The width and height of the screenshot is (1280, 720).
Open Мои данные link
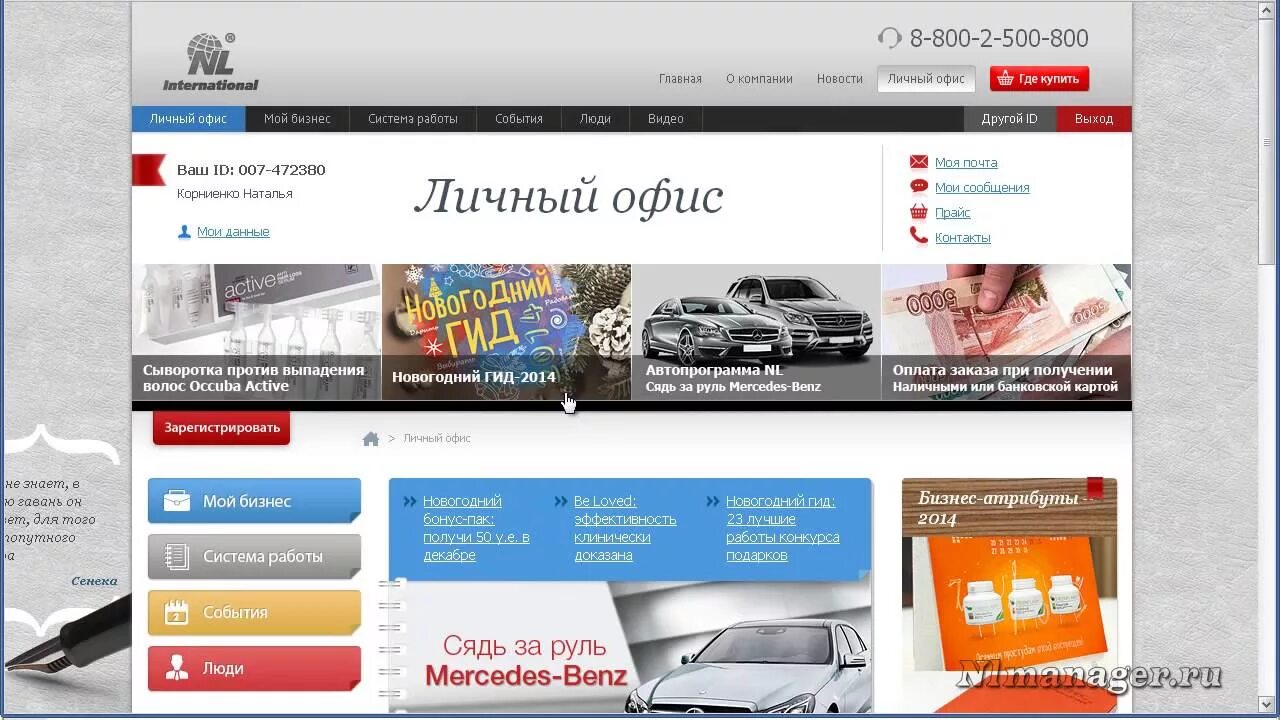233,232
